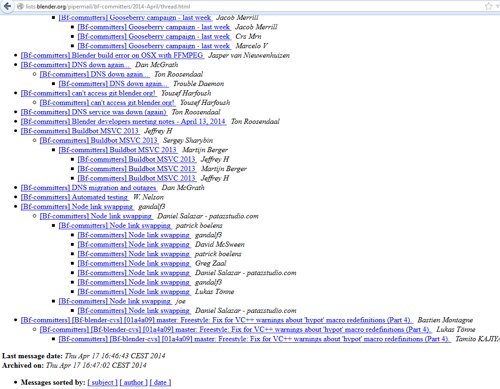
Task: Click author name W. Nelson
Action: coord(148,197)
